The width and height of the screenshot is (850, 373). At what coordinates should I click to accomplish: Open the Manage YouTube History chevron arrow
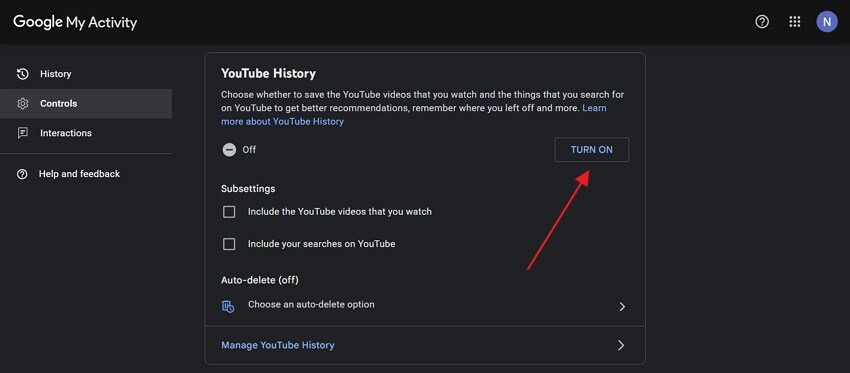pyautogui.click(x=621, y=345)
